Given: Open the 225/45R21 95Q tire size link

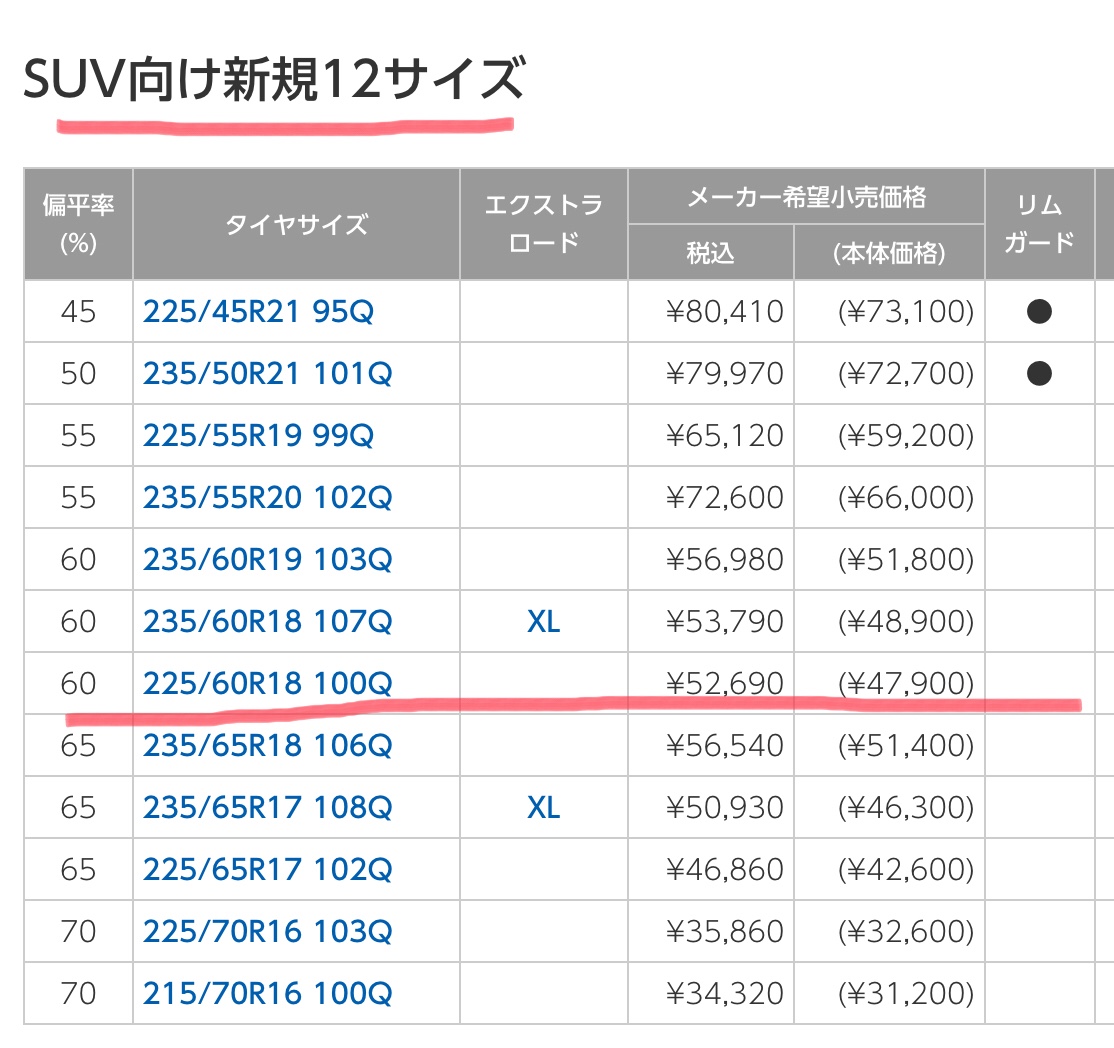Looking at the screenshot, I should tap(258, 311).
